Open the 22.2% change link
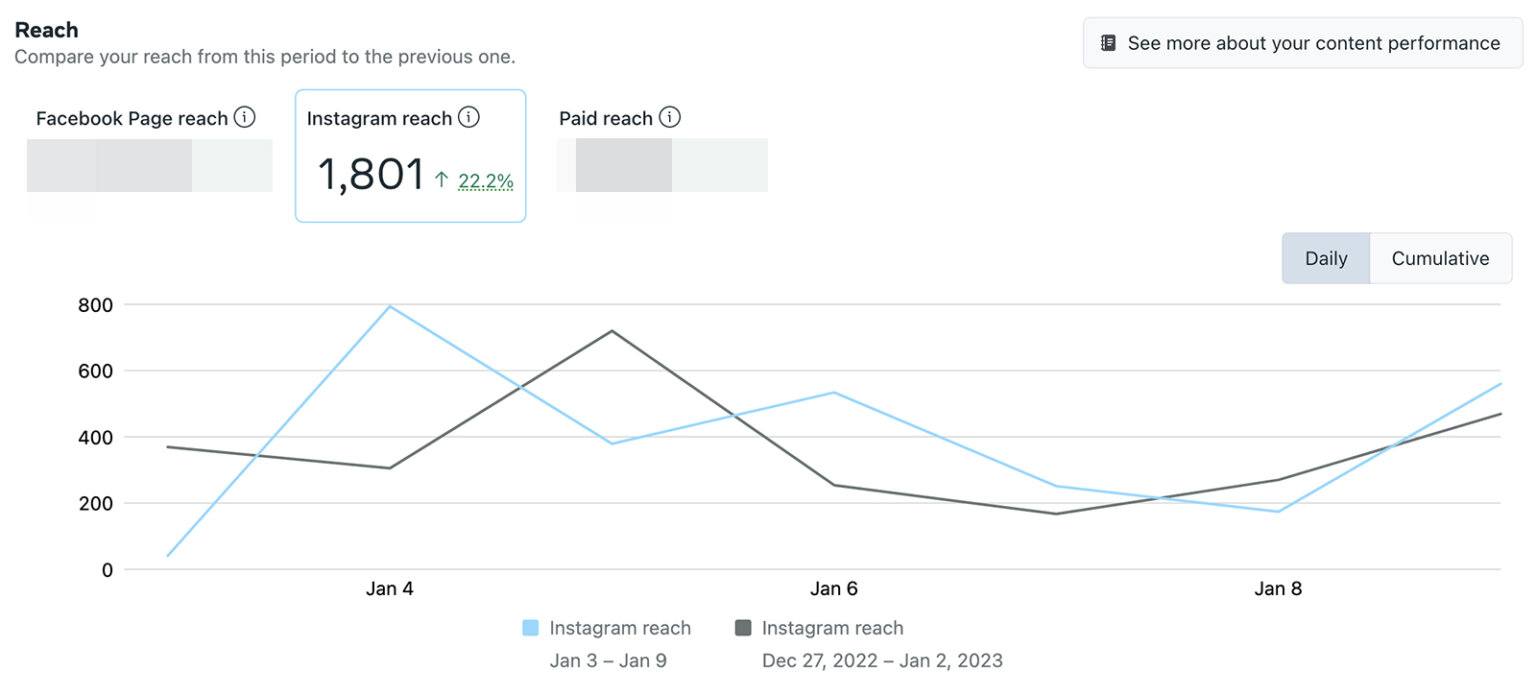 pyautogui.click(x=487, y=182)
